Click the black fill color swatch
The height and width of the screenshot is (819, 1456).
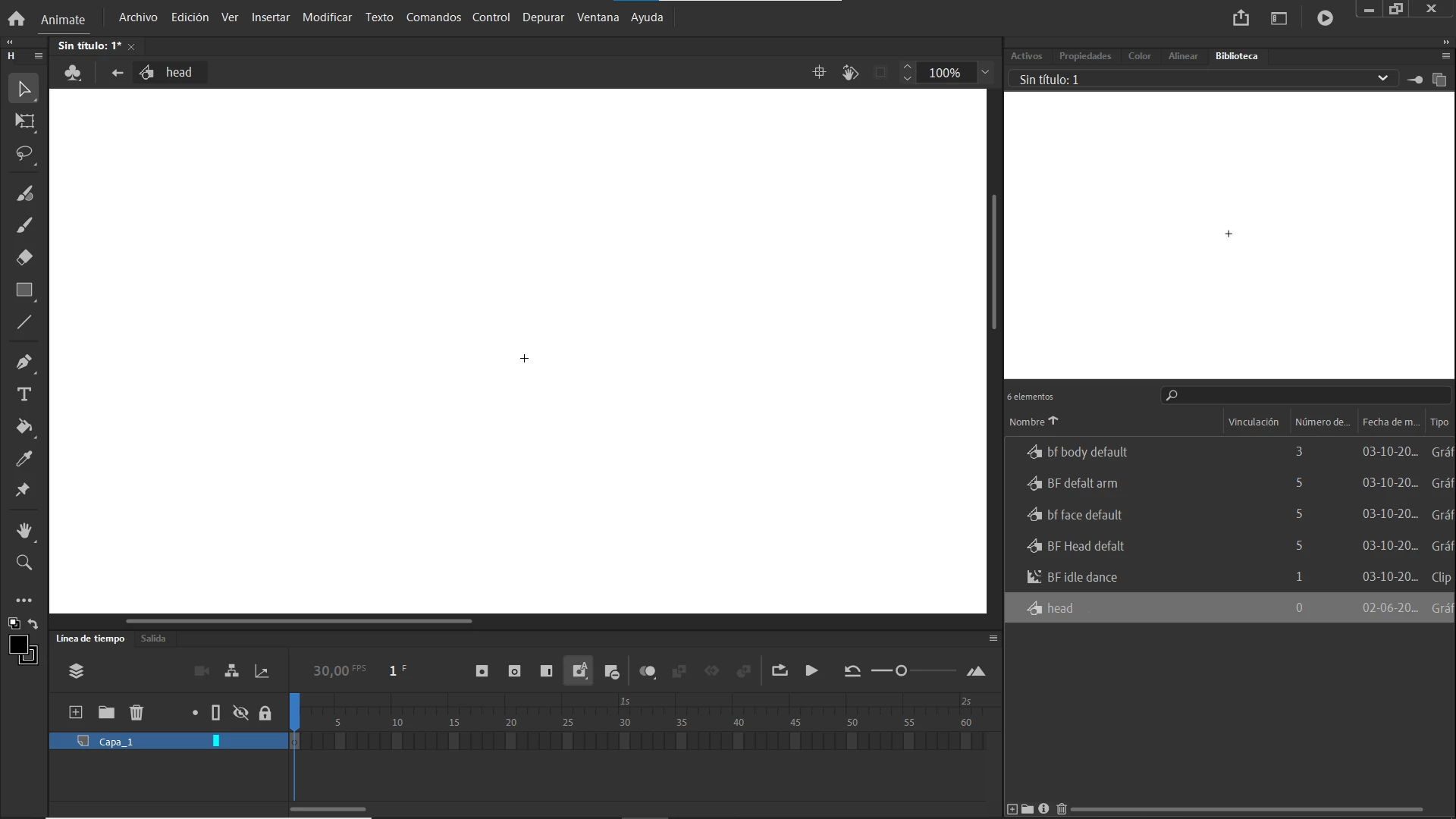pyautogui.click(x=18, y=645)
